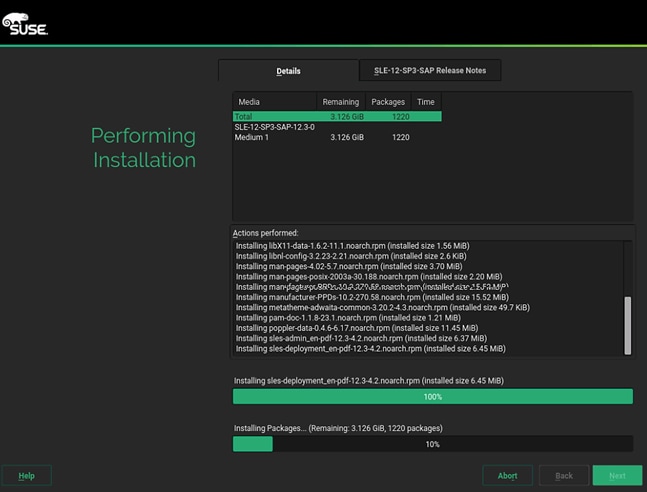
Task: Click the manufacturer-PPDs-10.2-270.58 log entry
Action: (372, 297)
